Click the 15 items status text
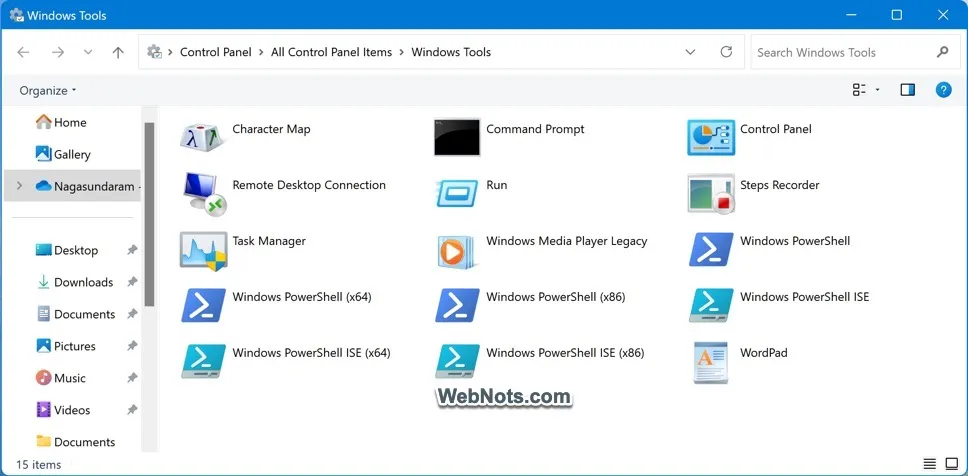Viewport: 968px width, 476px height. [38, 464]
